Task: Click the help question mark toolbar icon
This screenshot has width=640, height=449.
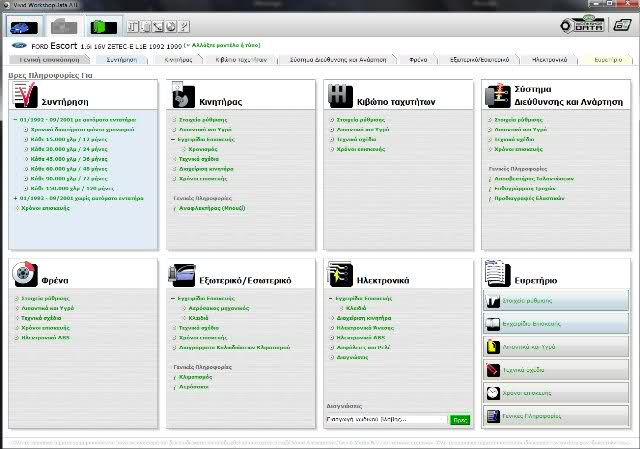Action: pos(184,25)
